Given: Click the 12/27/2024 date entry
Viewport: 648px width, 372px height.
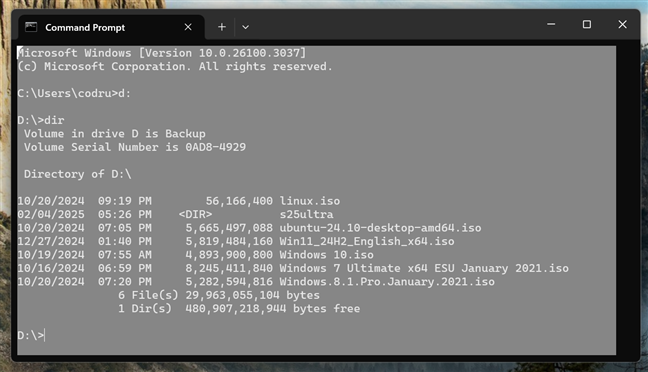Looking at the screenshot, I should pos(51,241).
